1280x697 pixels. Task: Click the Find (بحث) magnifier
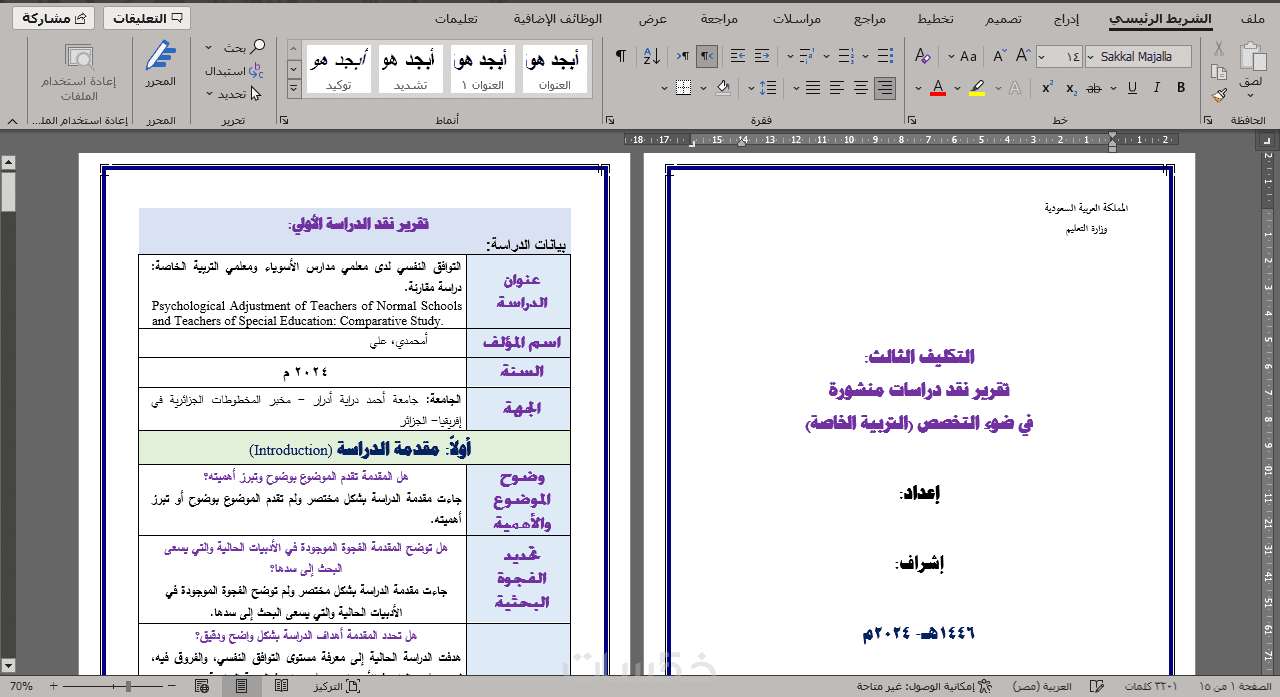pos(257,47)
